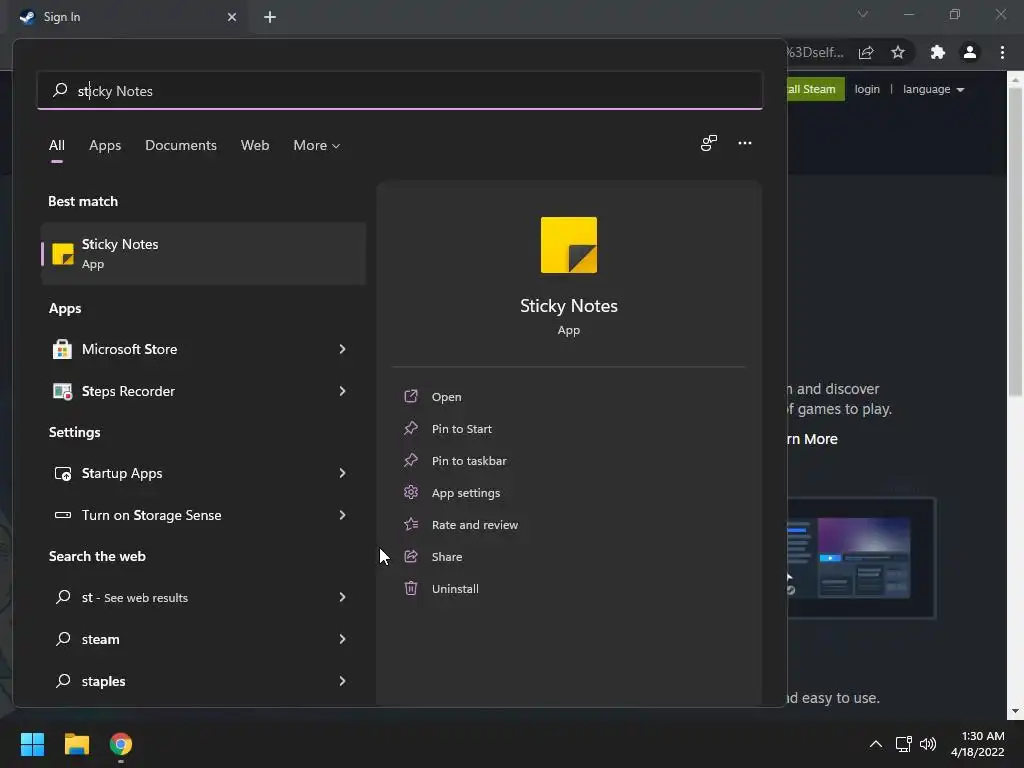The width and height of the screenshot is (1024, 768).
Task: Open App settings for Sticky Notes
Action: [466, 492]
